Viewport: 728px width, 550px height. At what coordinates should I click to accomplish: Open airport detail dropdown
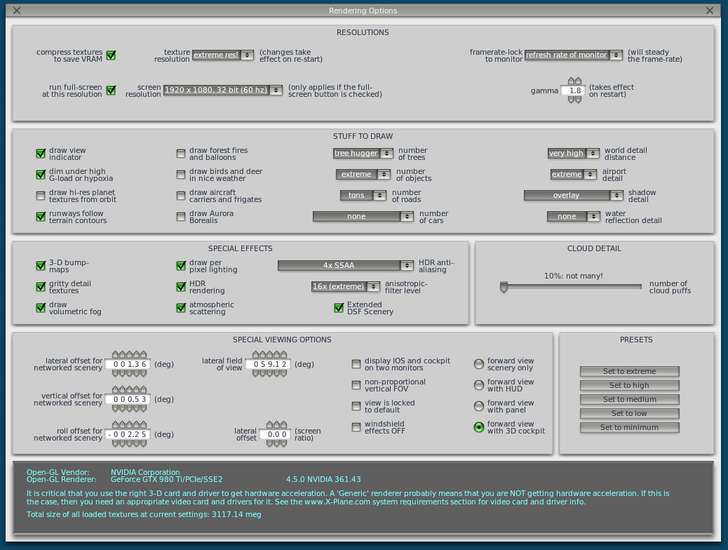tap(573, 175)
